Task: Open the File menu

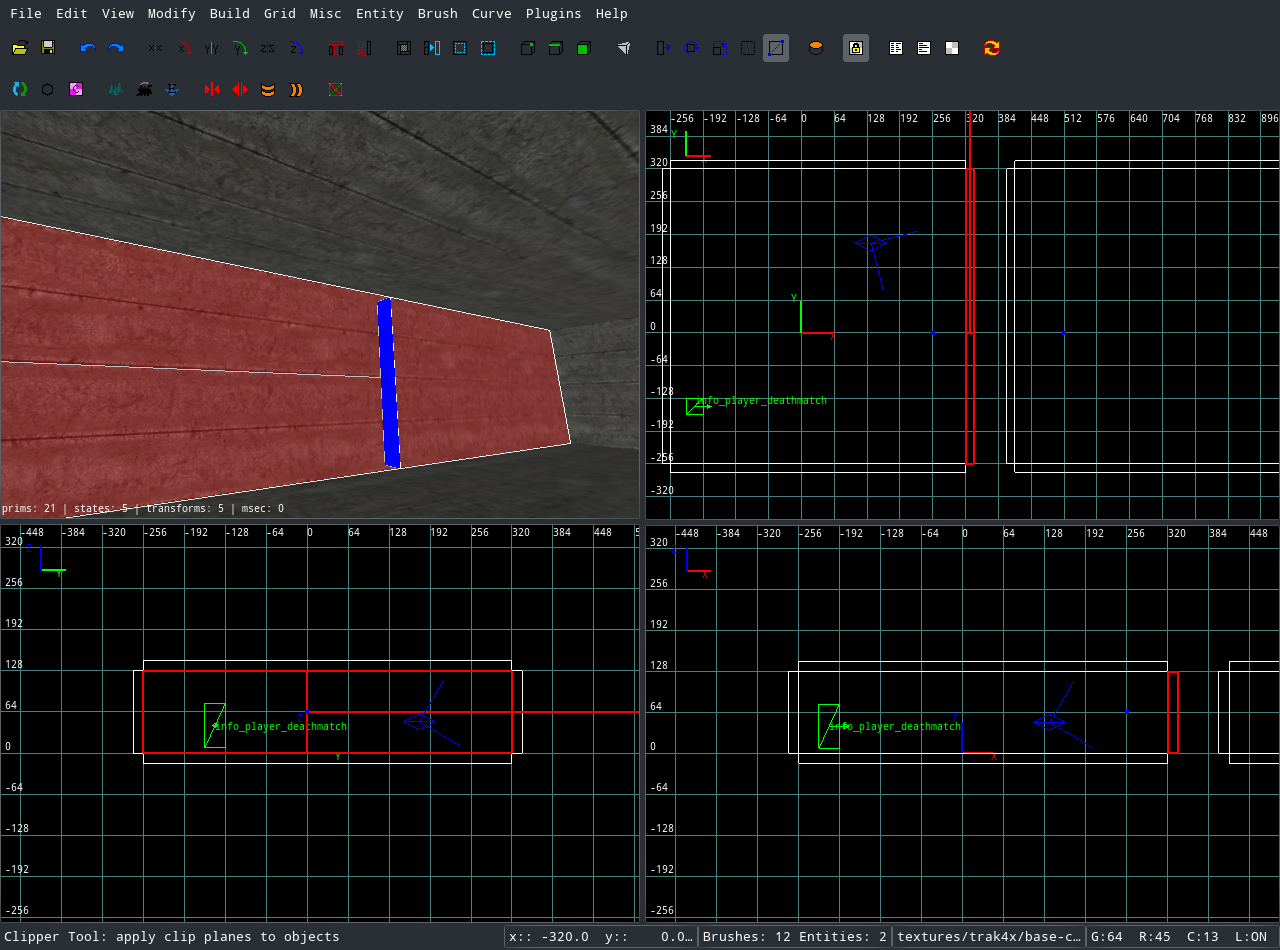Action: tap(26, 13)
